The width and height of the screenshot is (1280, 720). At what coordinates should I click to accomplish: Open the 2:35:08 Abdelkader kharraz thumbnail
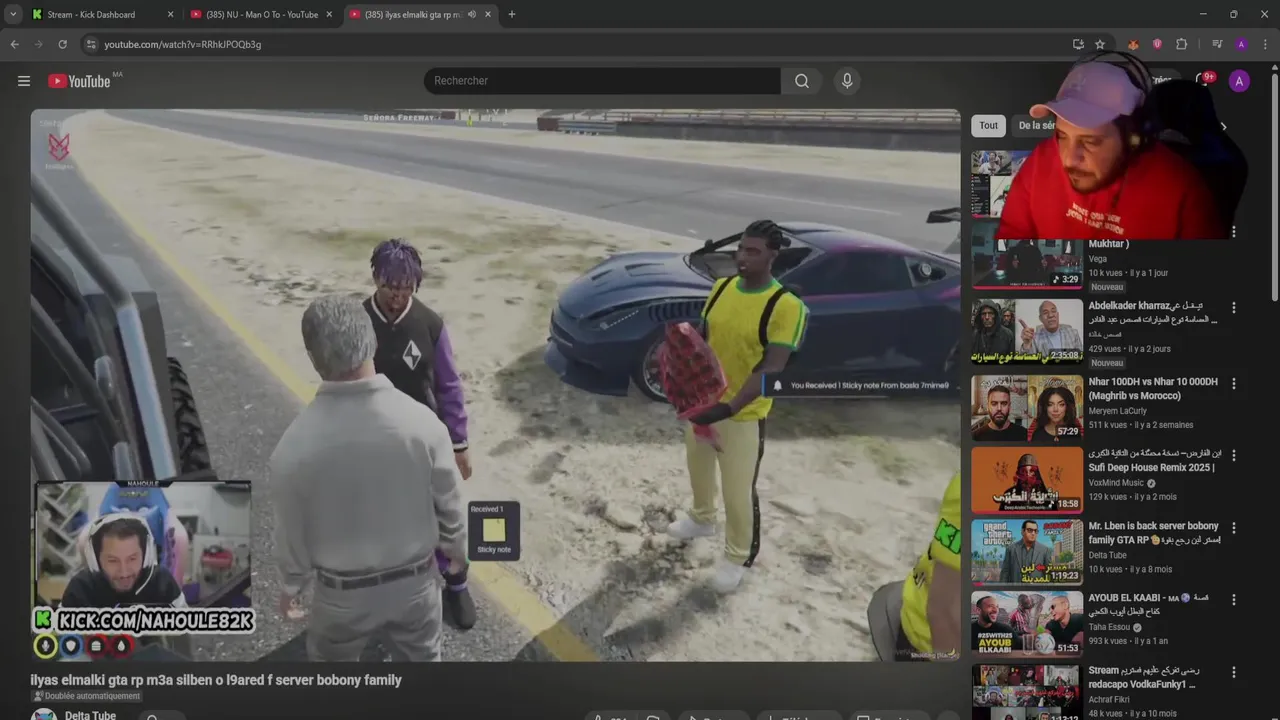(x=1027, y=332)
